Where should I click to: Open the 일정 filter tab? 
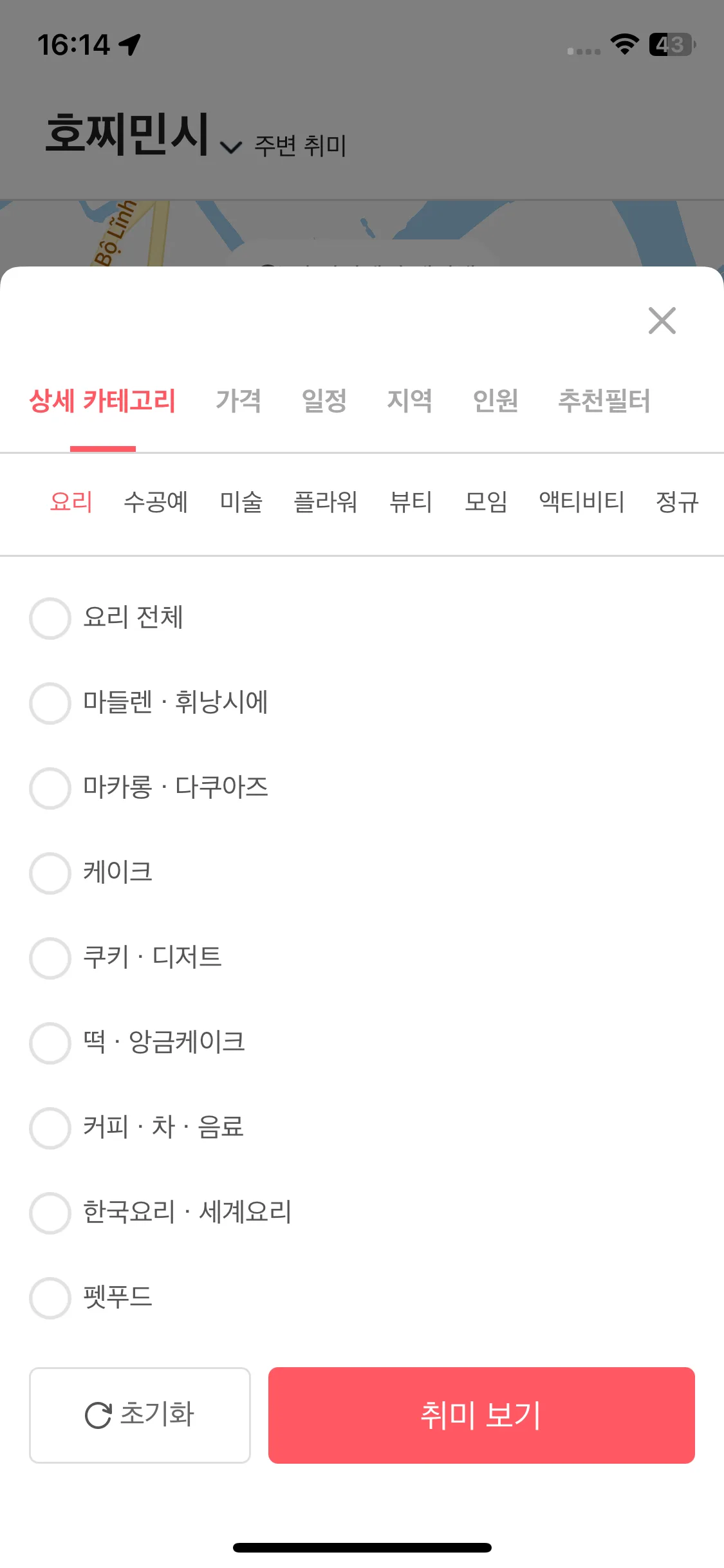[x=324, y=400]
